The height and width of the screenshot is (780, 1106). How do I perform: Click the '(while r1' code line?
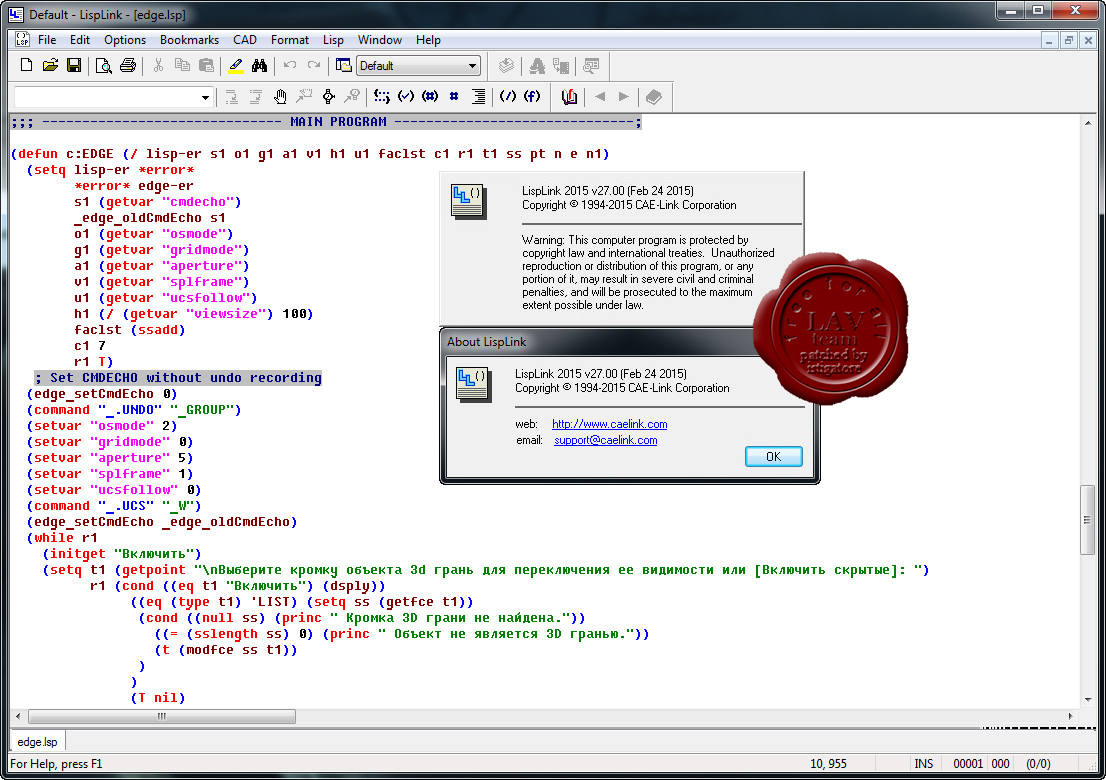coord(62,538)
